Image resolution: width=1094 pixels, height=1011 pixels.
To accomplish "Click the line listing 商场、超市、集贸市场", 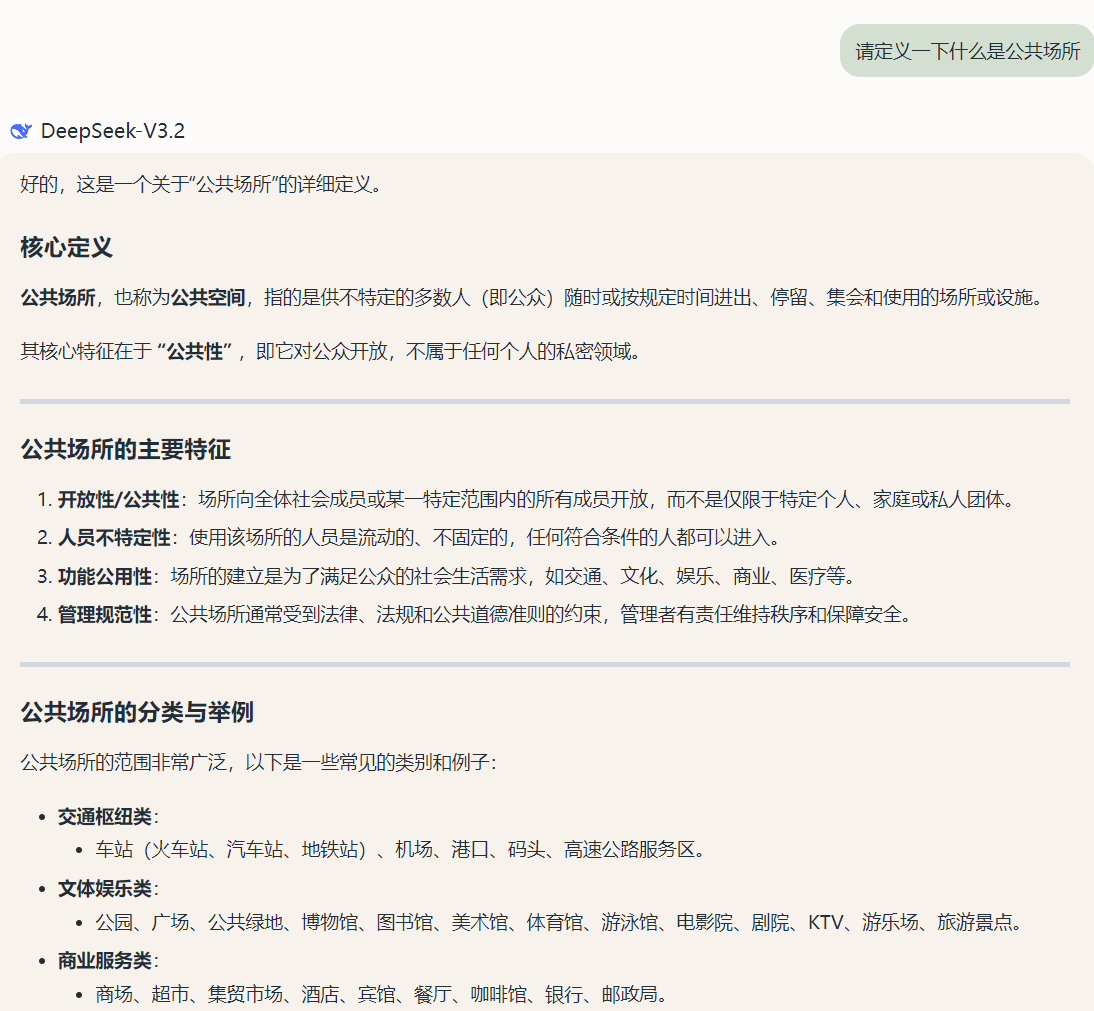I will point(380,995).
